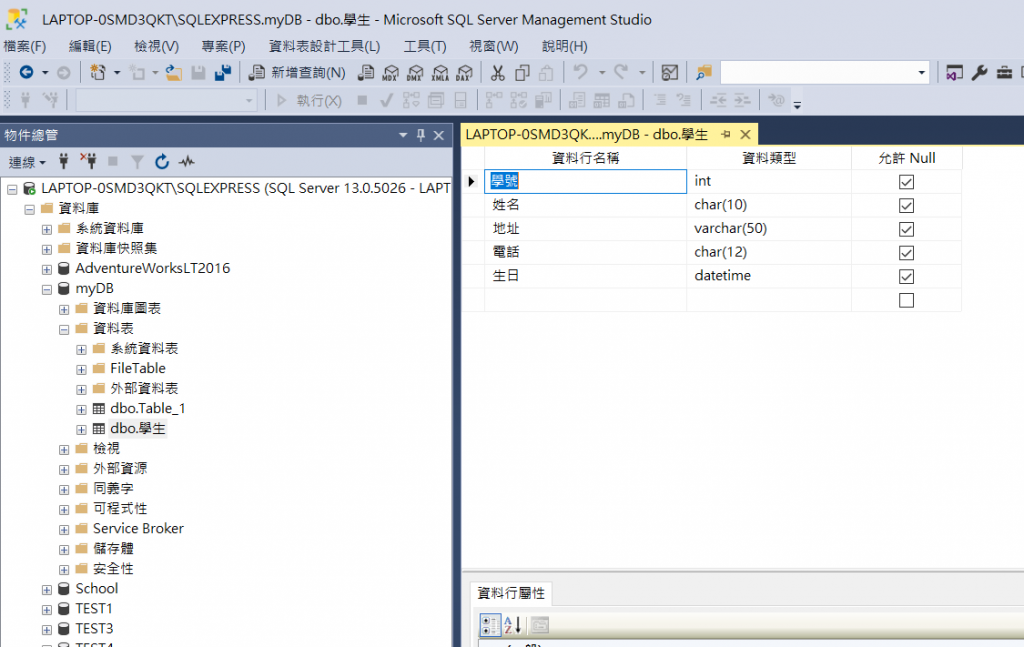Click the varchar(50) data type cell

coord(769,229)
